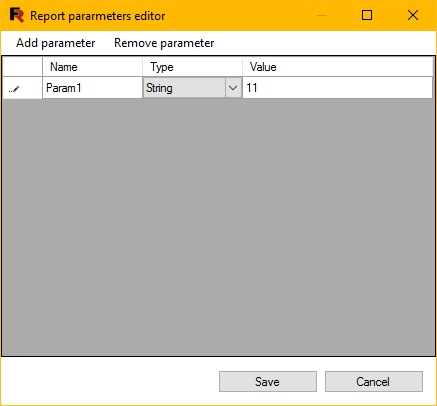Sort by the Name column header
Viewport: 437px width, 406px height.
(92, 67)
